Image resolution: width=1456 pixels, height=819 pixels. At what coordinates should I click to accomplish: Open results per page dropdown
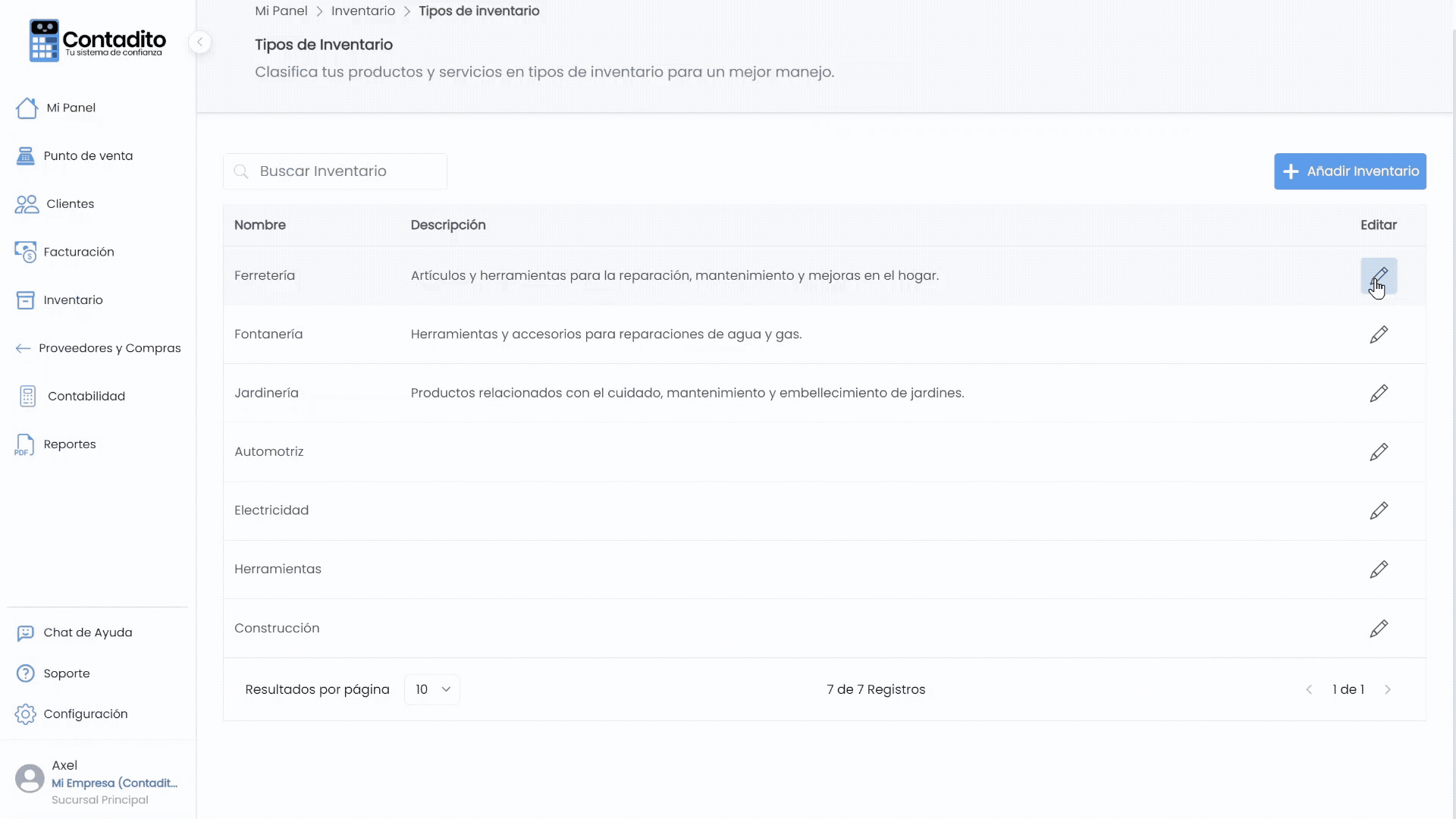(x=432, y=689)
